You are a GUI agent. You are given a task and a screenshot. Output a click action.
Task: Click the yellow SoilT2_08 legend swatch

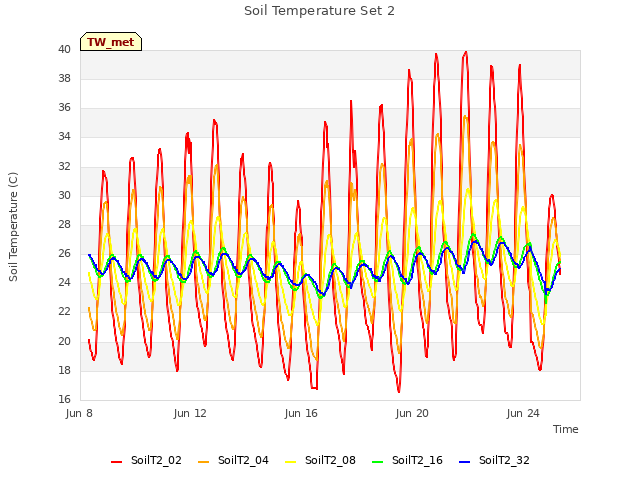(x=290, y=462)
